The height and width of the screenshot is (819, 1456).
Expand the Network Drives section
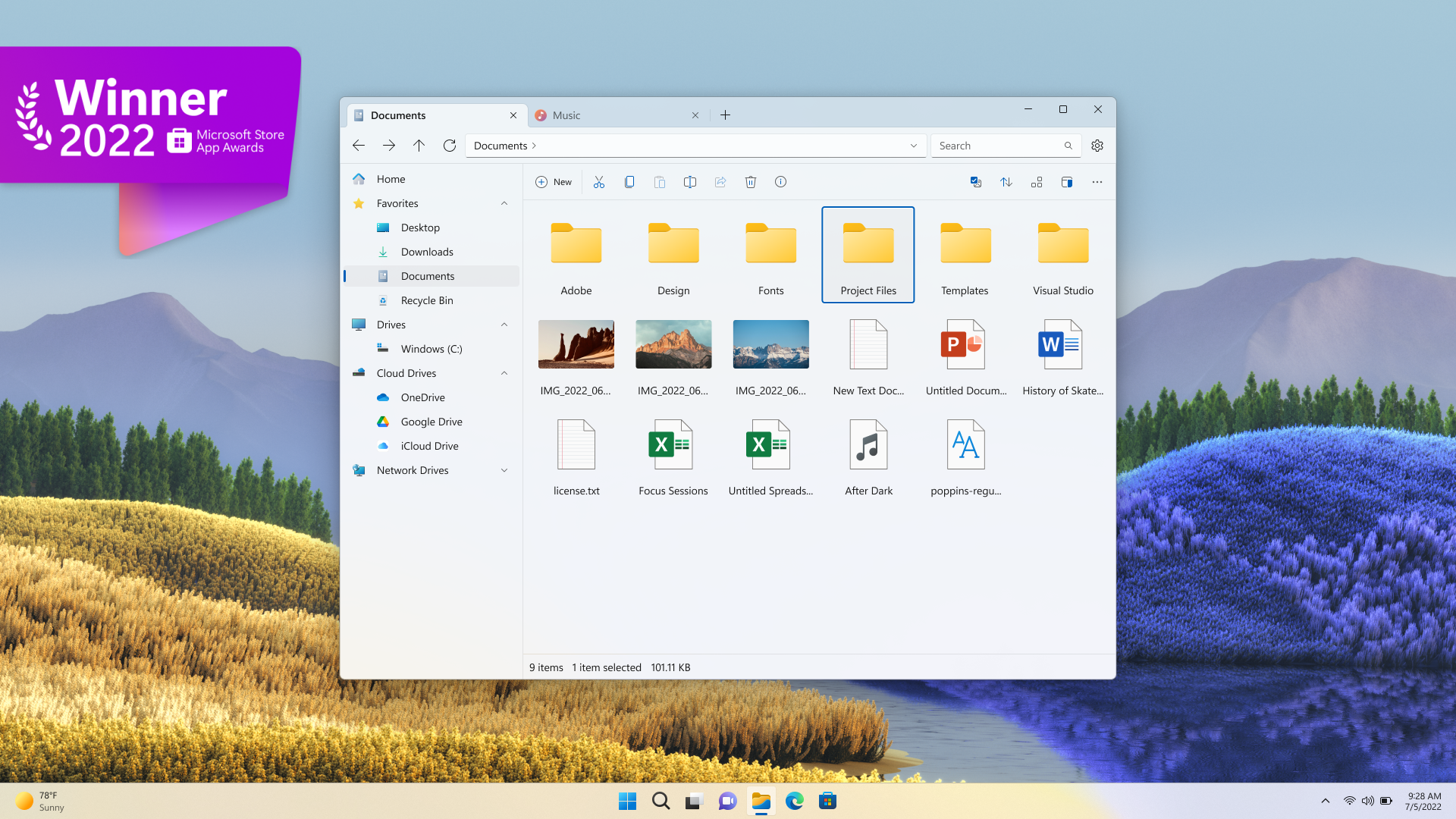[504, 470]
